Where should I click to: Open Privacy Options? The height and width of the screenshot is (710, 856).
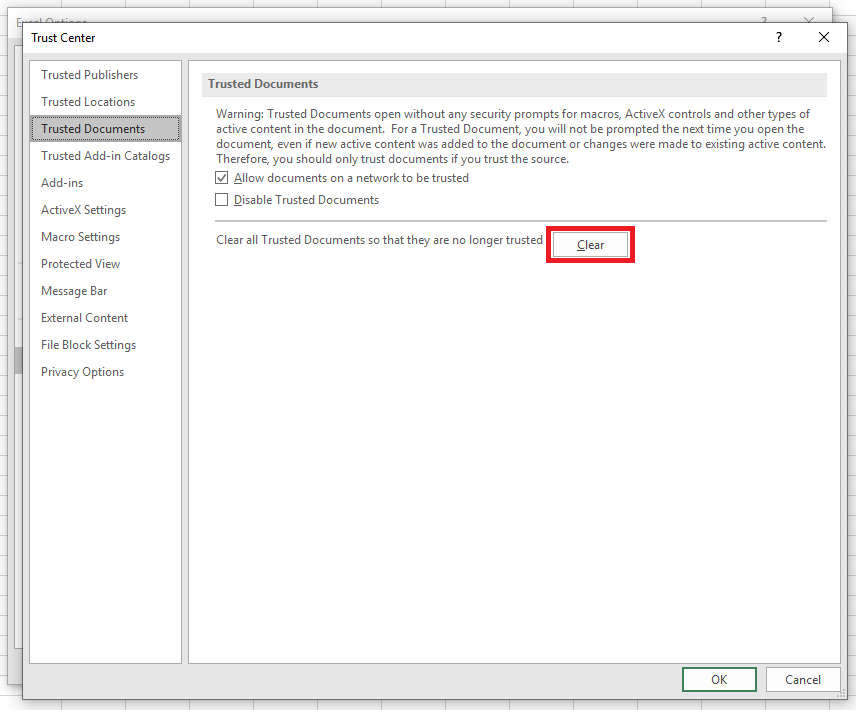(82, 371)
